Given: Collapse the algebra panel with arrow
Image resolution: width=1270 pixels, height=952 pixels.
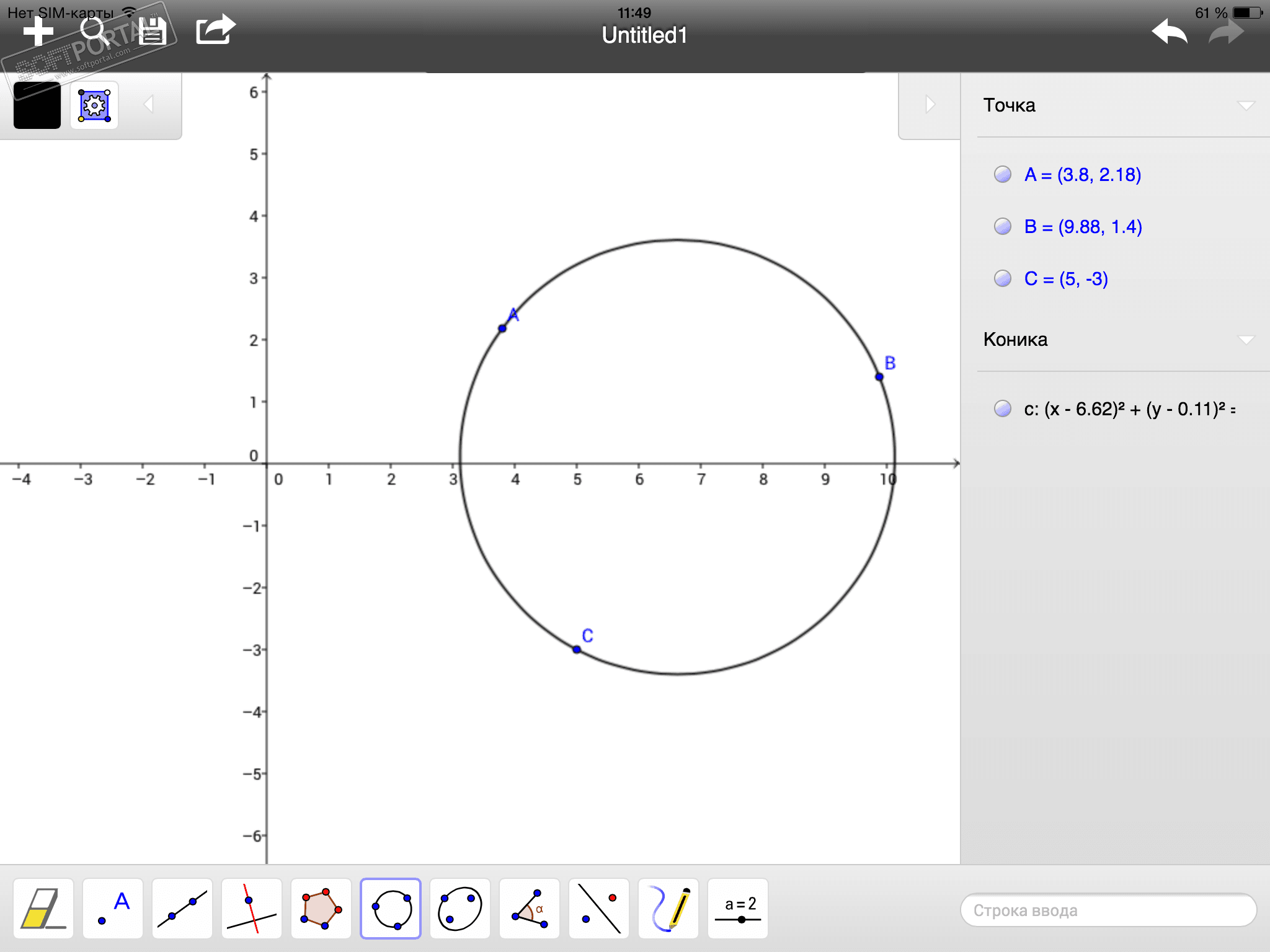Looking at the screenshot, I should (x=930, y=104).
